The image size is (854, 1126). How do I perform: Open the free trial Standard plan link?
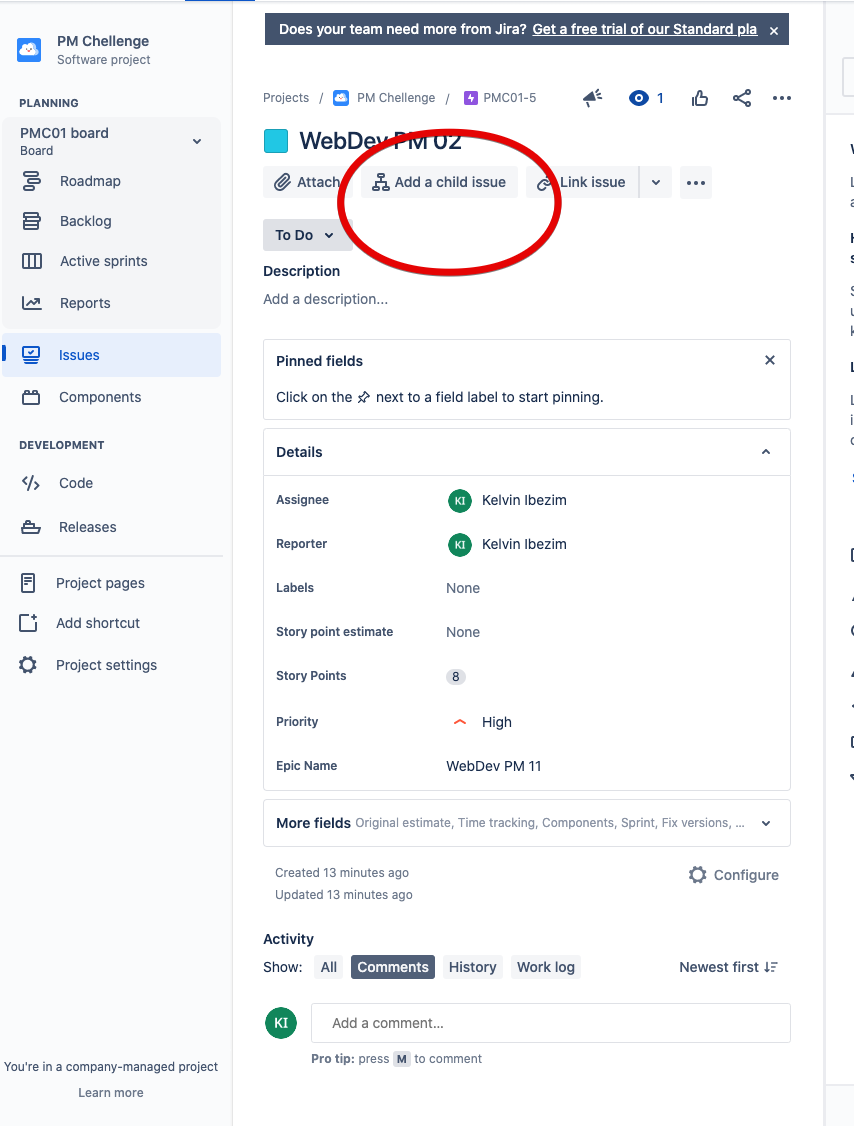tap(644, 29)
